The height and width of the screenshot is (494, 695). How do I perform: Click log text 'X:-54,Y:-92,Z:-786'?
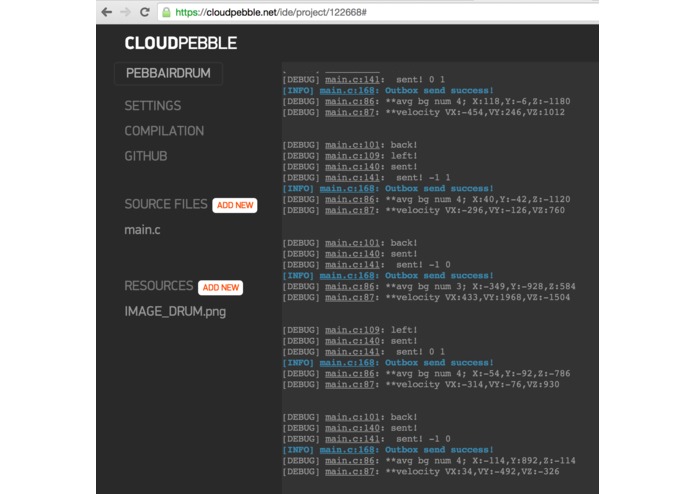[x=521, y=373]
